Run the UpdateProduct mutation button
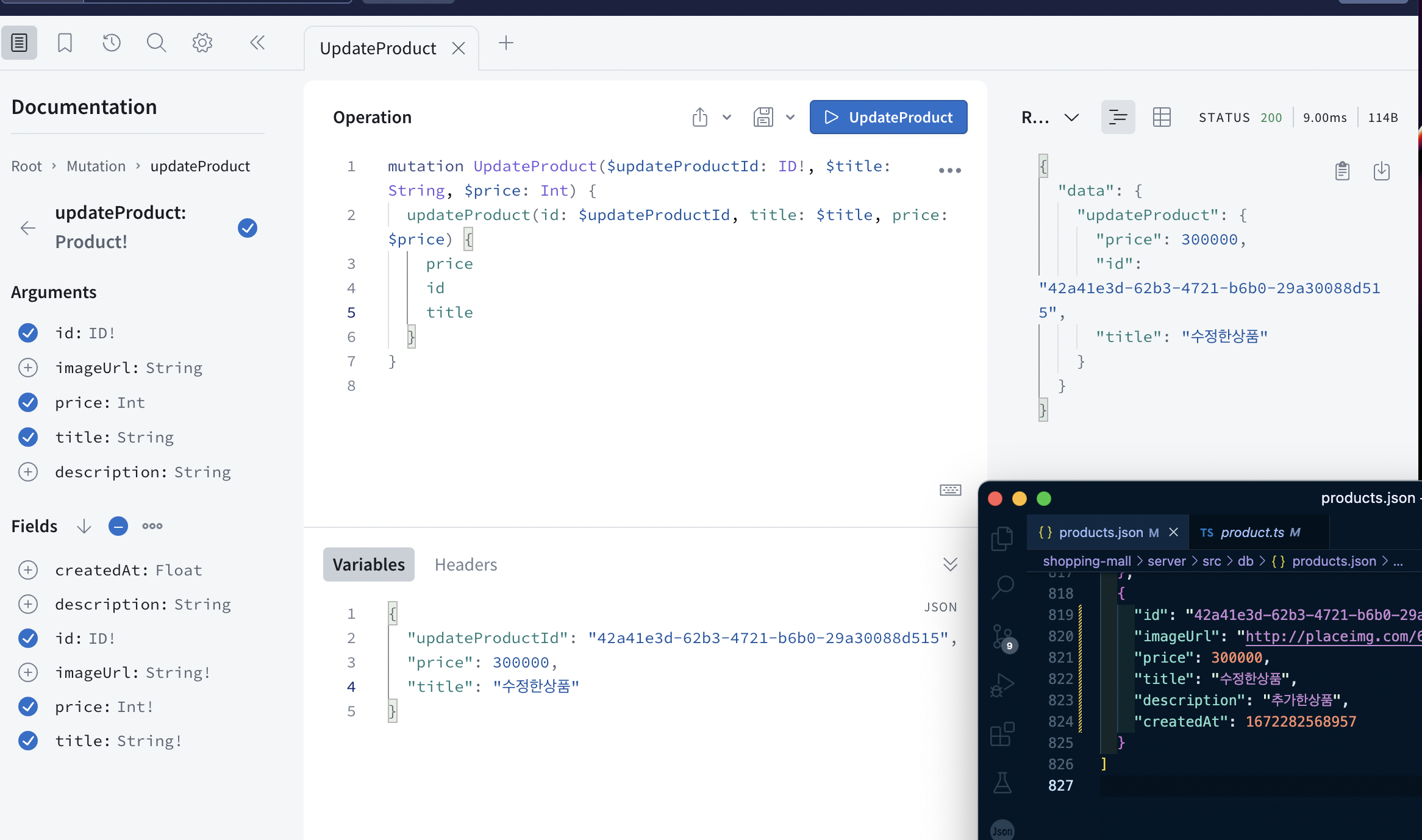1422x840 pixels. [x=888, y=117]
